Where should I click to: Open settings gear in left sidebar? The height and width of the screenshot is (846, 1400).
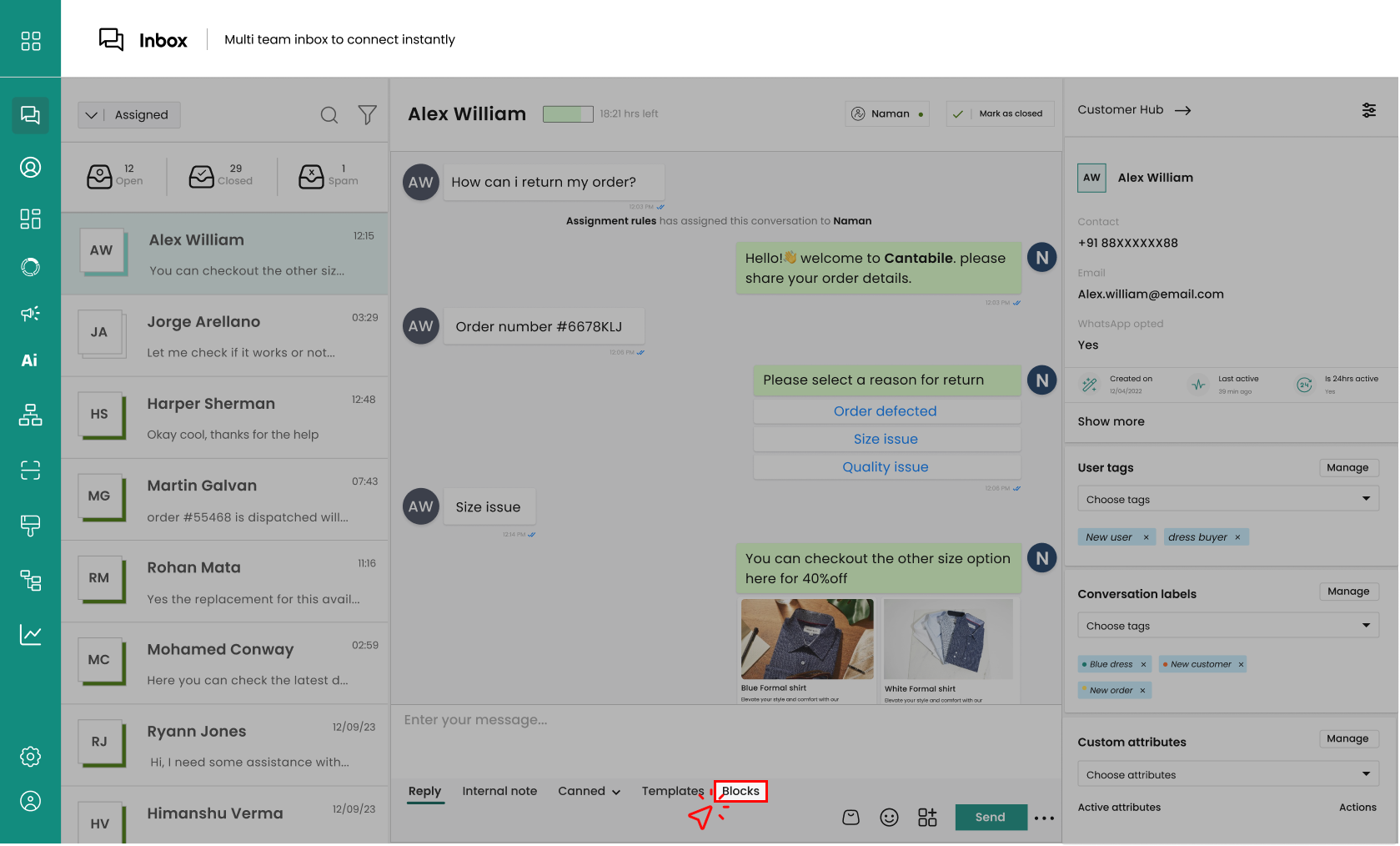(30, 757)
